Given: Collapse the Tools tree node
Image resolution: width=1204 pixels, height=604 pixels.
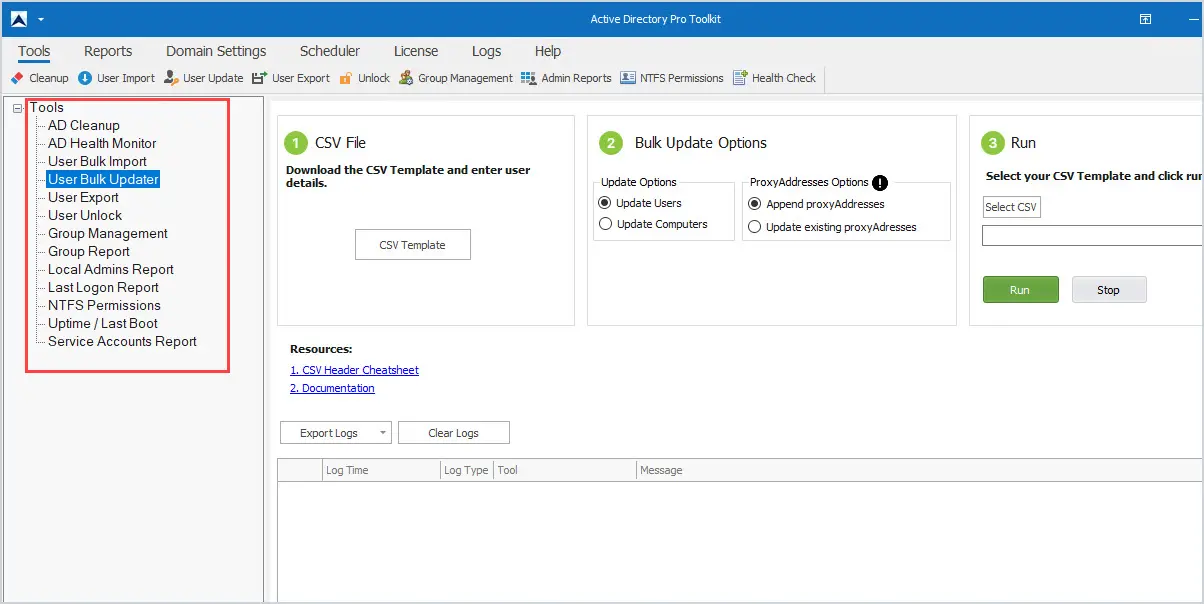Looking at the screenshot, I should coord(18,108).
